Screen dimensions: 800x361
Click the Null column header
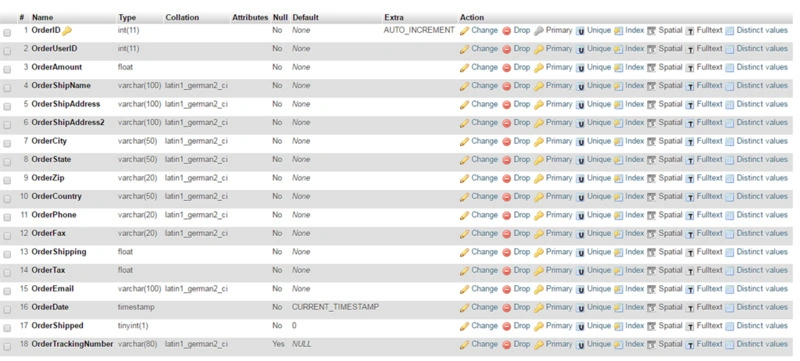click(x=280, y=17)
